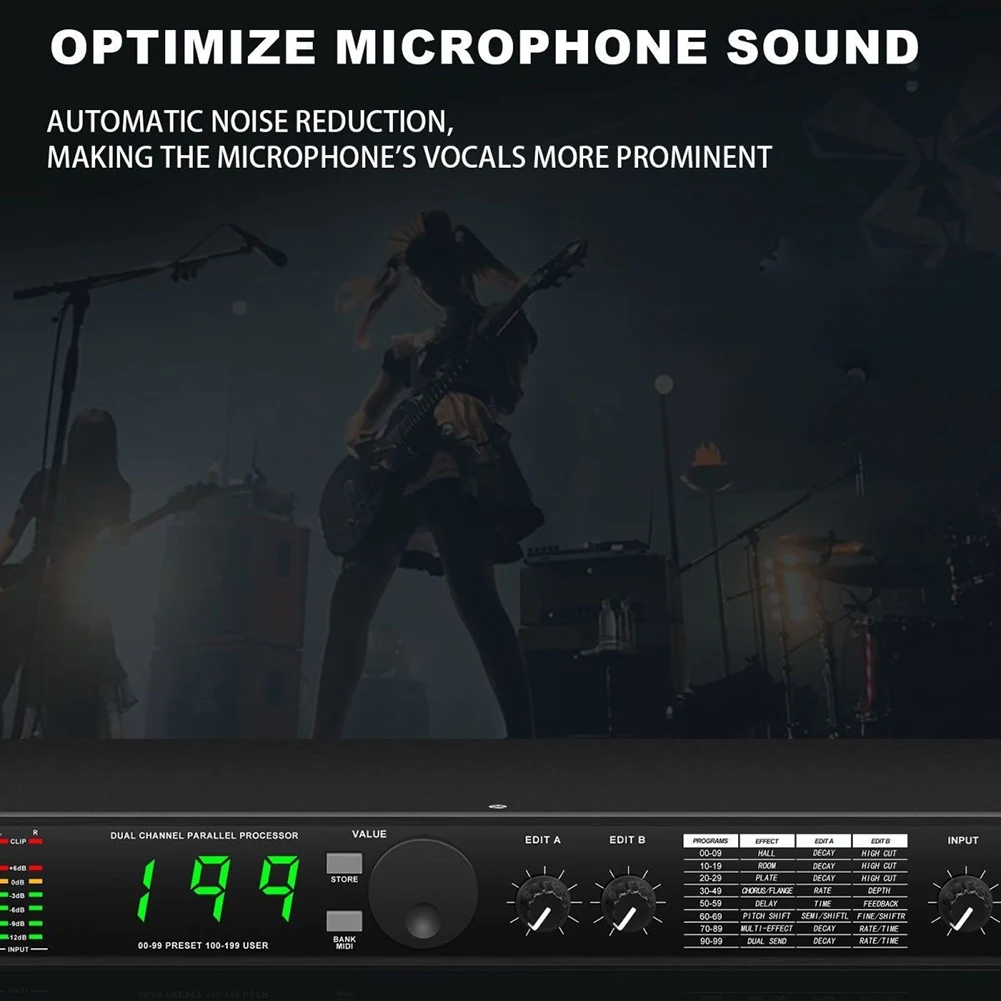The height and width of the screenshot is (1001, 1001).
Task: Click the 70-89 program range cell
Action: [x=711, y=928]
